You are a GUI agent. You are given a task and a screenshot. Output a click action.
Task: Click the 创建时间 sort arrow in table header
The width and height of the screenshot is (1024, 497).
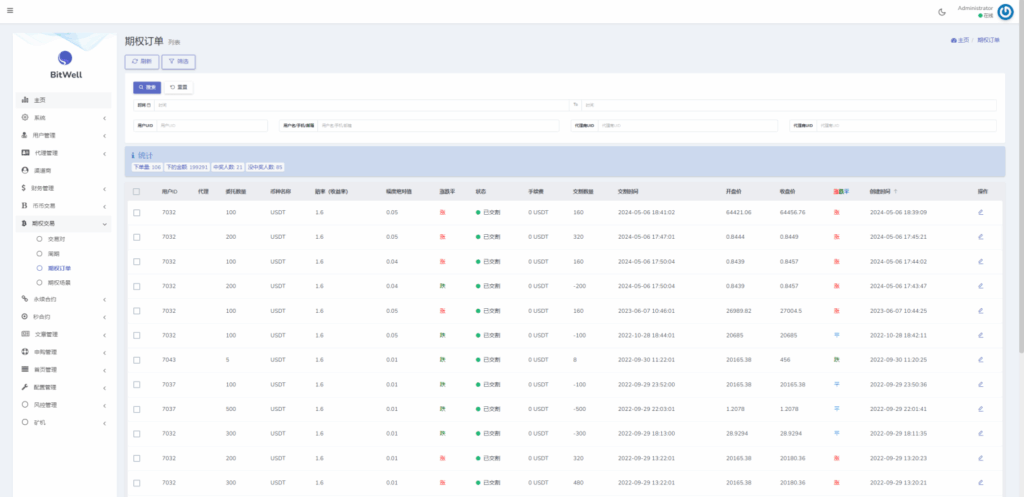[895, 191]
